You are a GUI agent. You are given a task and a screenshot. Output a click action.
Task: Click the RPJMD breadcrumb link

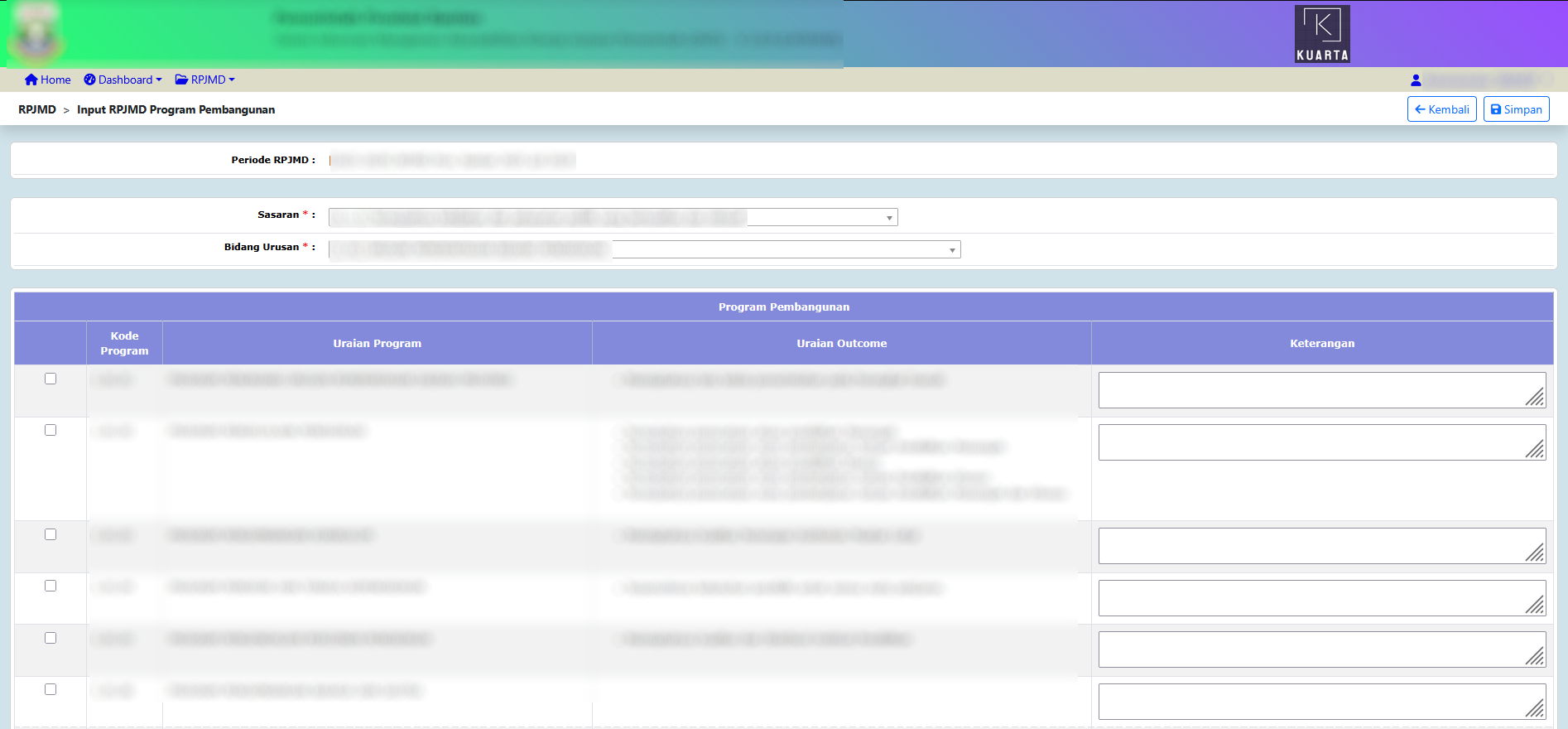(x=37, y=109)
